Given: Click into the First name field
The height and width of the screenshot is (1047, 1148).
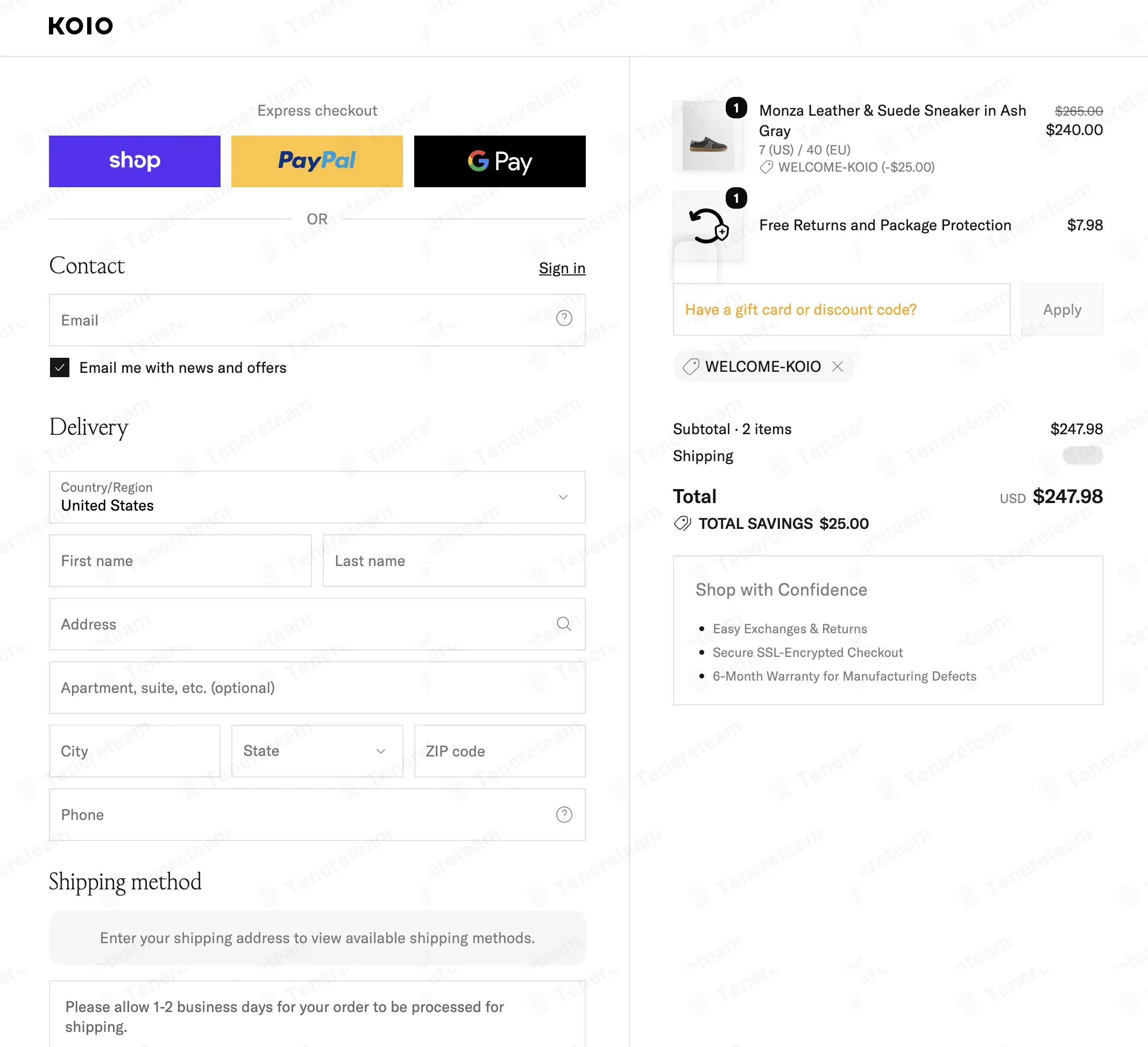Looking at the screenshot, I should tap(181, 561).
